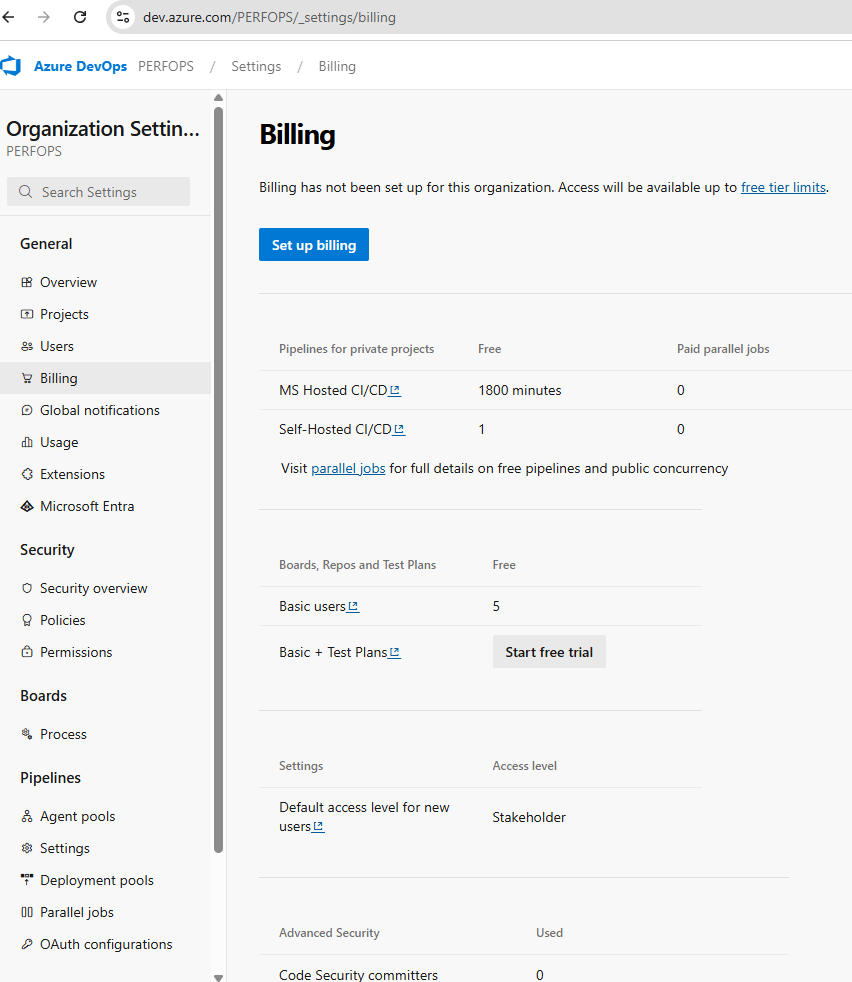Open external link icon beside Basic + Test Plans
The width and height of the screenshot is (852, 982).
395,652
